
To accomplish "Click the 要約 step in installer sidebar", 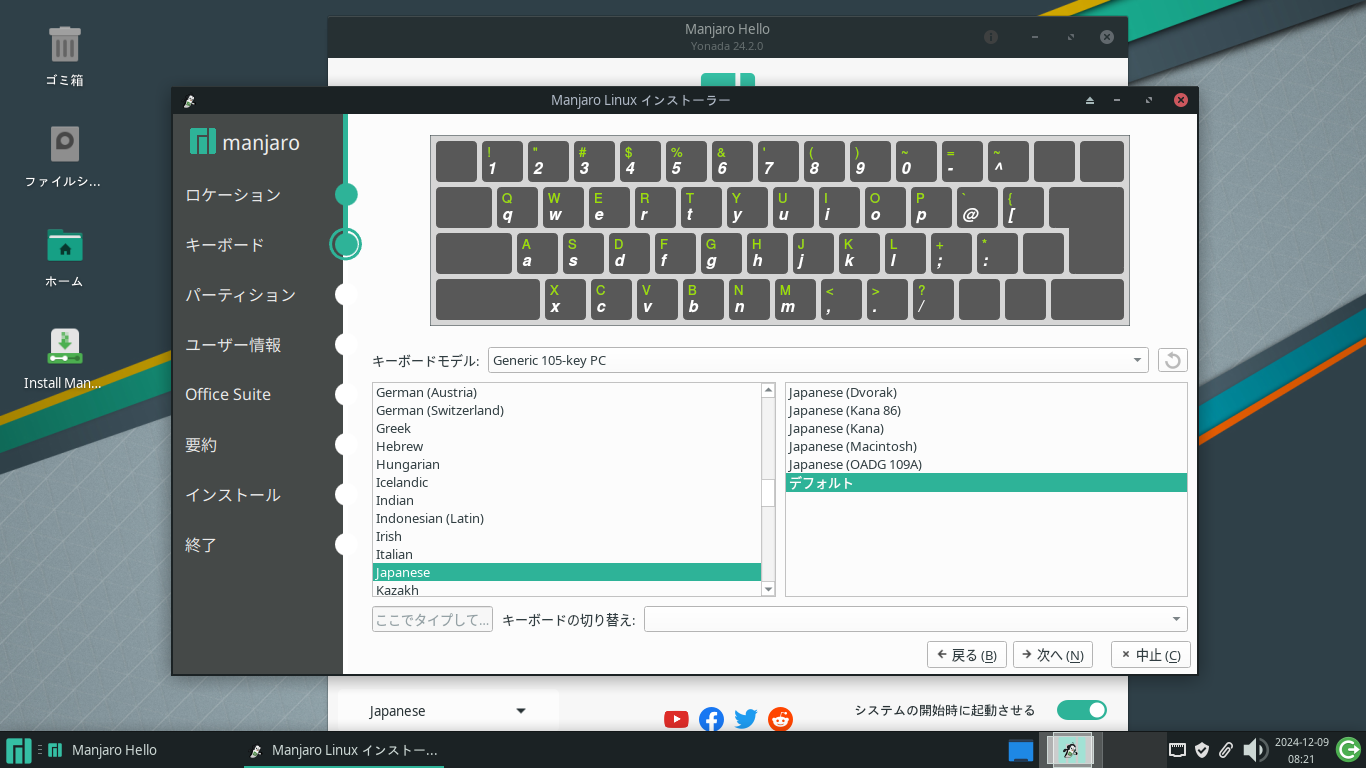I will [x=201, y=445].
